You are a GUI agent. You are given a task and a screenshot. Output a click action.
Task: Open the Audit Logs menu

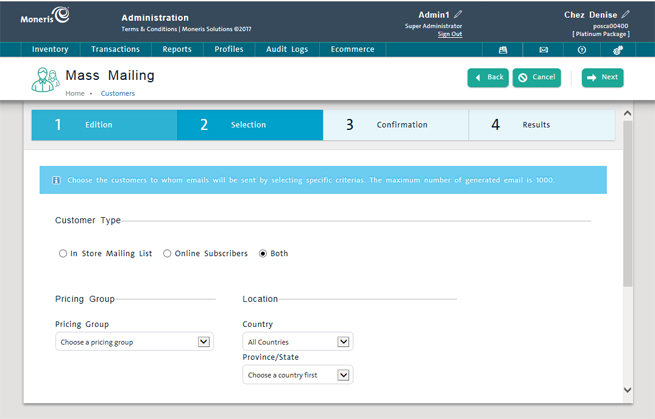click(x=287, y=49)
